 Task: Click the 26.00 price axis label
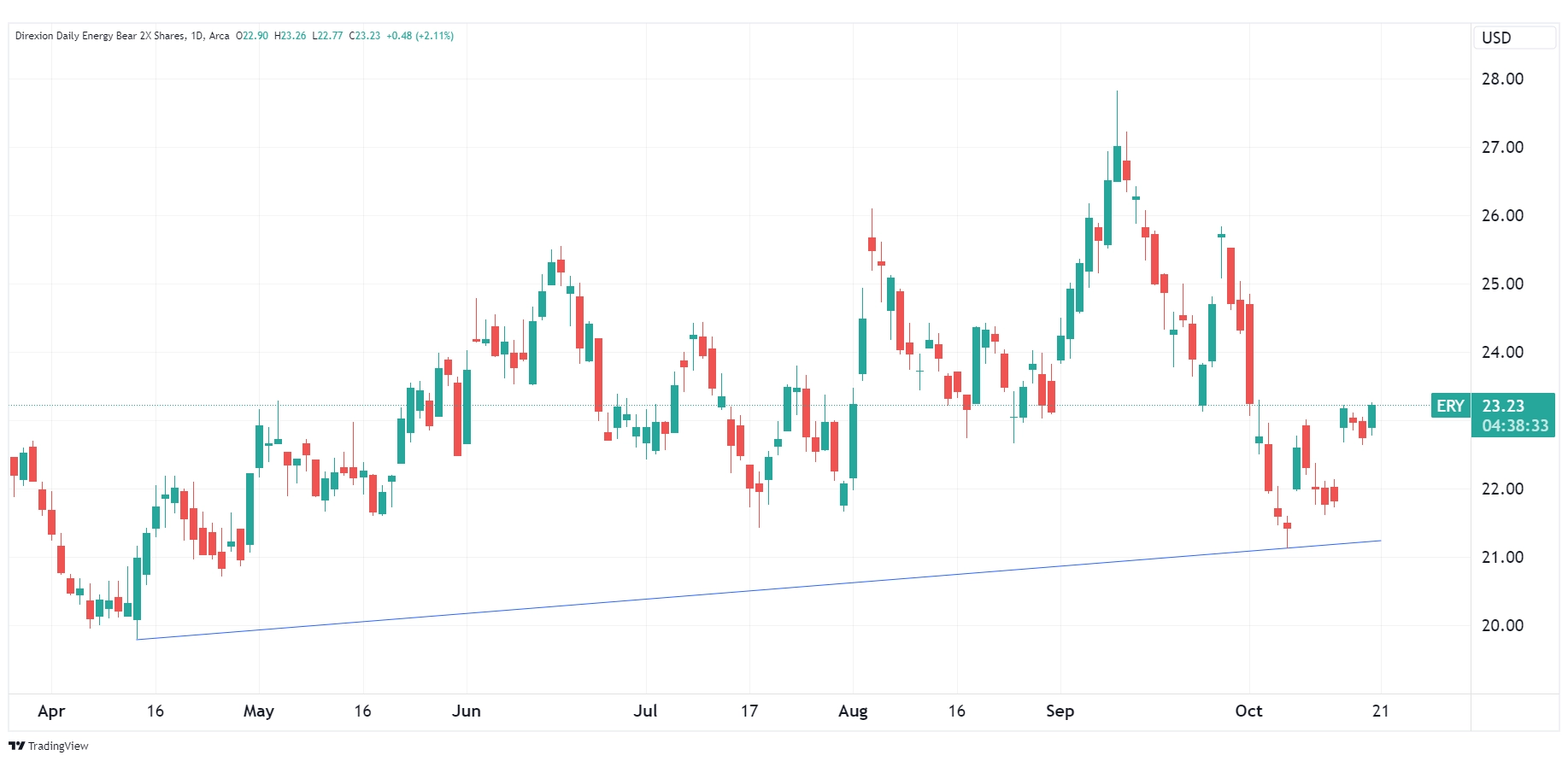coord(1502,215)
